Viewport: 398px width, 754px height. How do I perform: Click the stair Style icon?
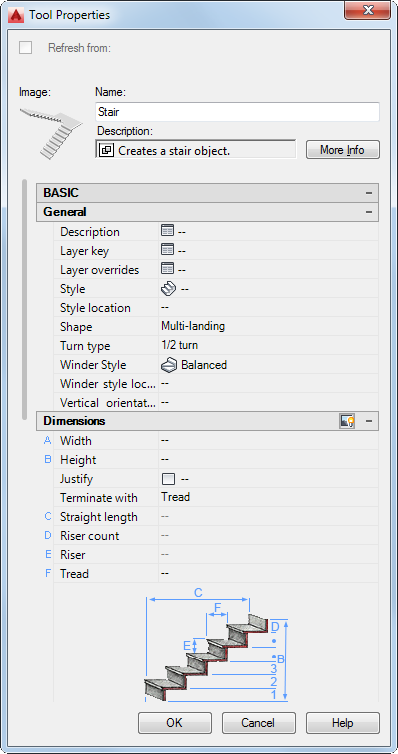(168, 289)
